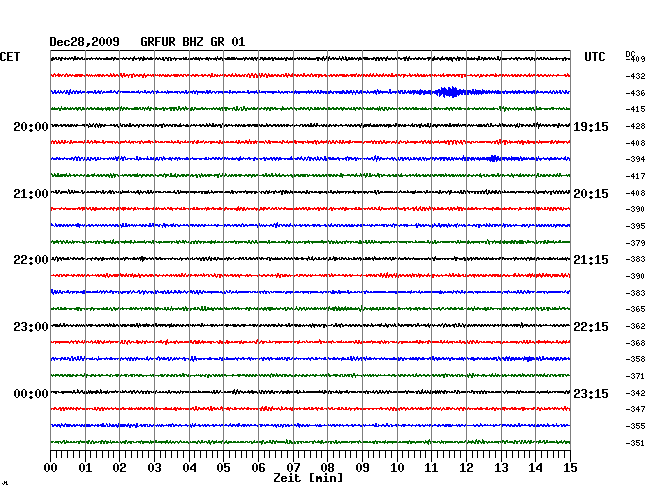Select DC offset value -347
Image resolution: width=650 pixels, height=494 pixels.
[x=635, y=409]
